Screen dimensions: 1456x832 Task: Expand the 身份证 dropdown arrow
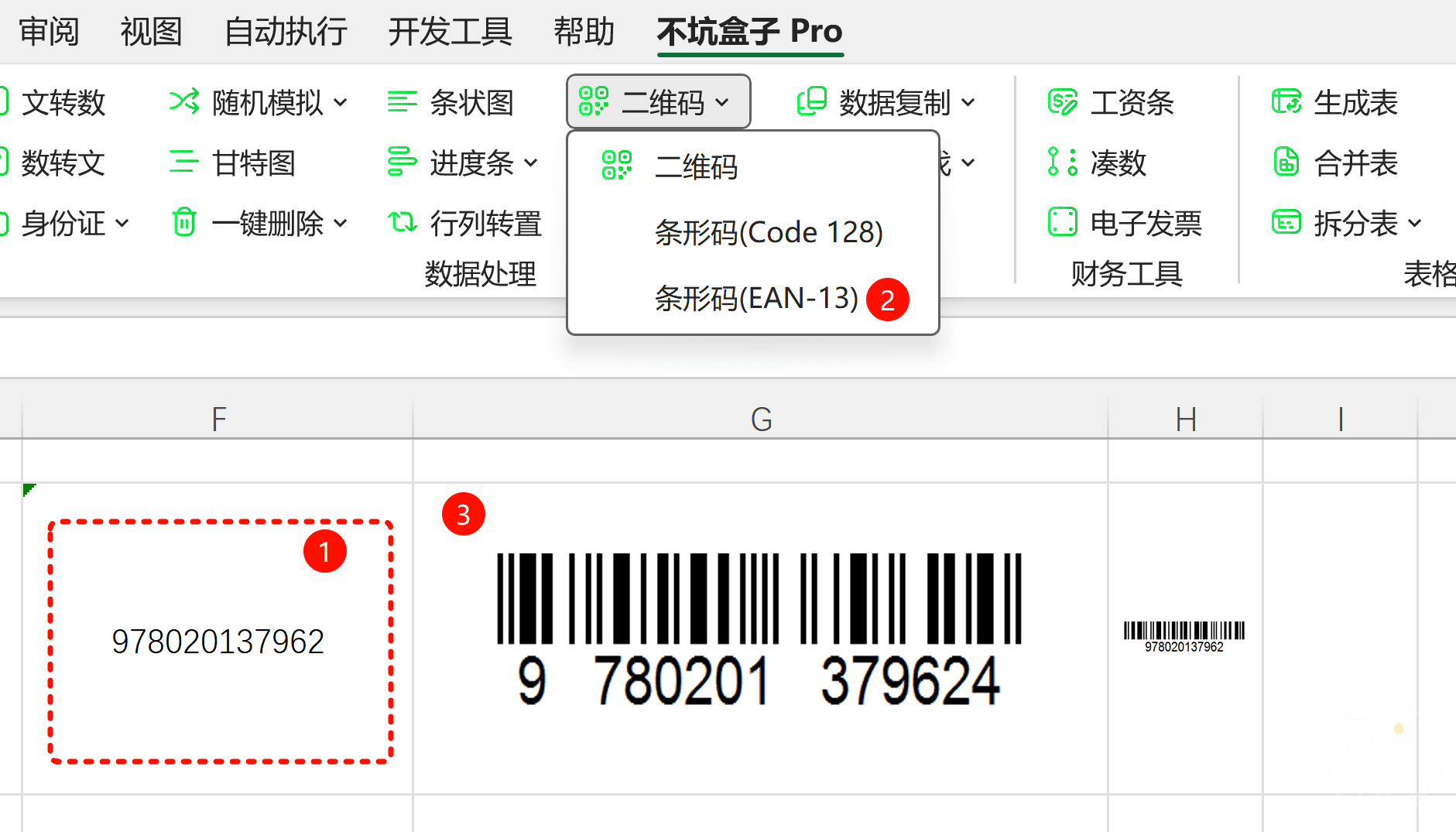[x=122, y=224]
